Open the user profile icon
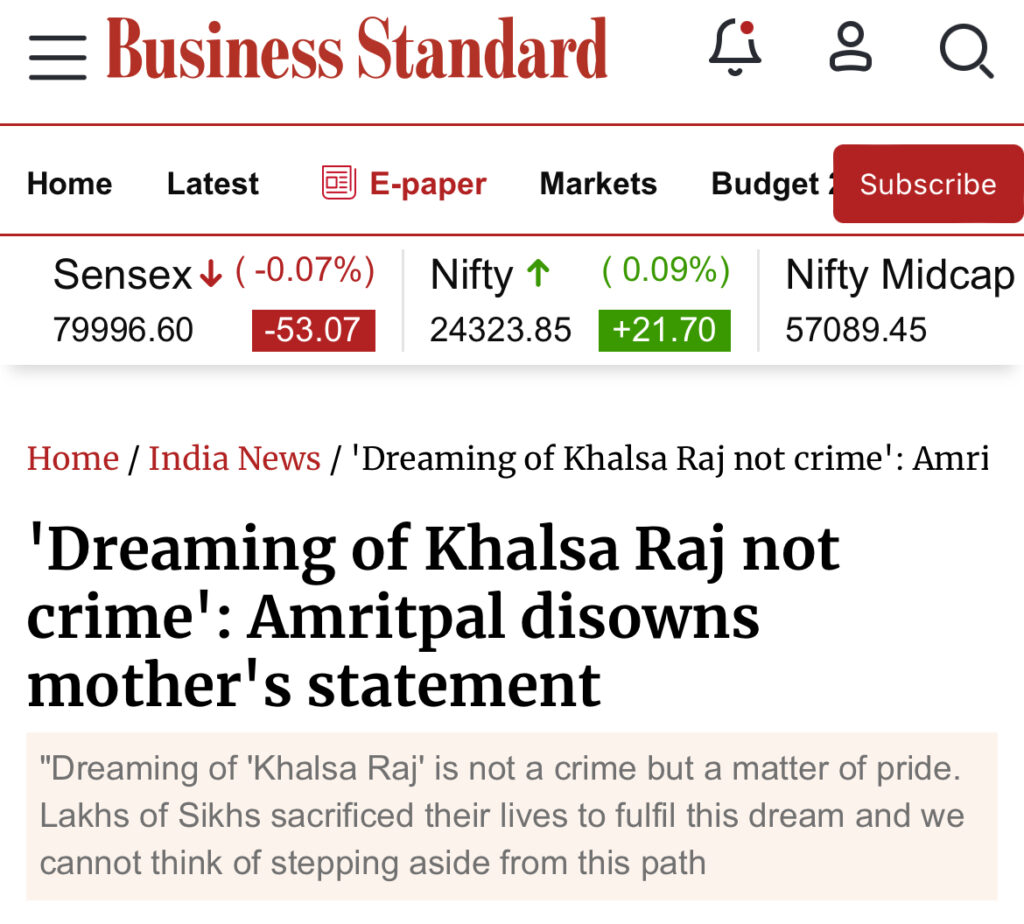1024x924 pixels. coord(850,46)
